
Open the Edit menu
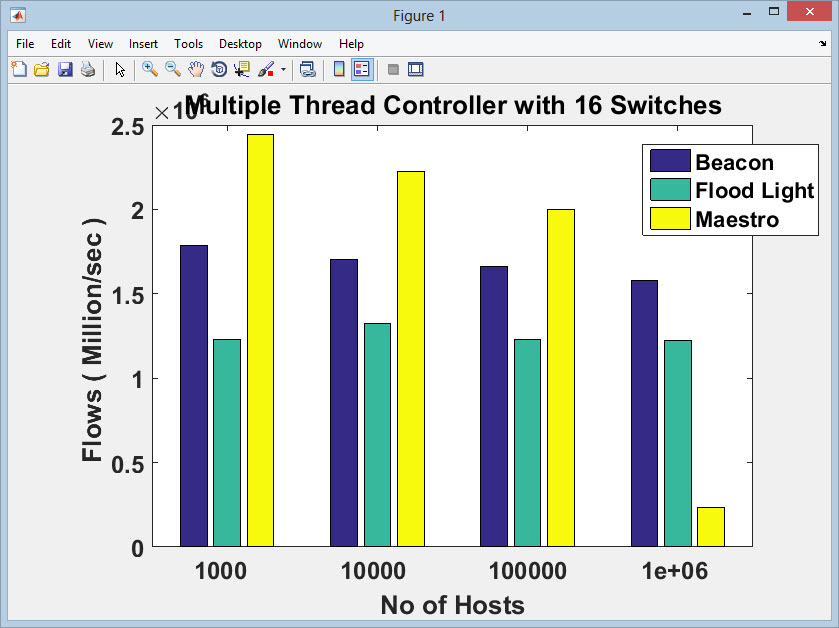point(61,44)
